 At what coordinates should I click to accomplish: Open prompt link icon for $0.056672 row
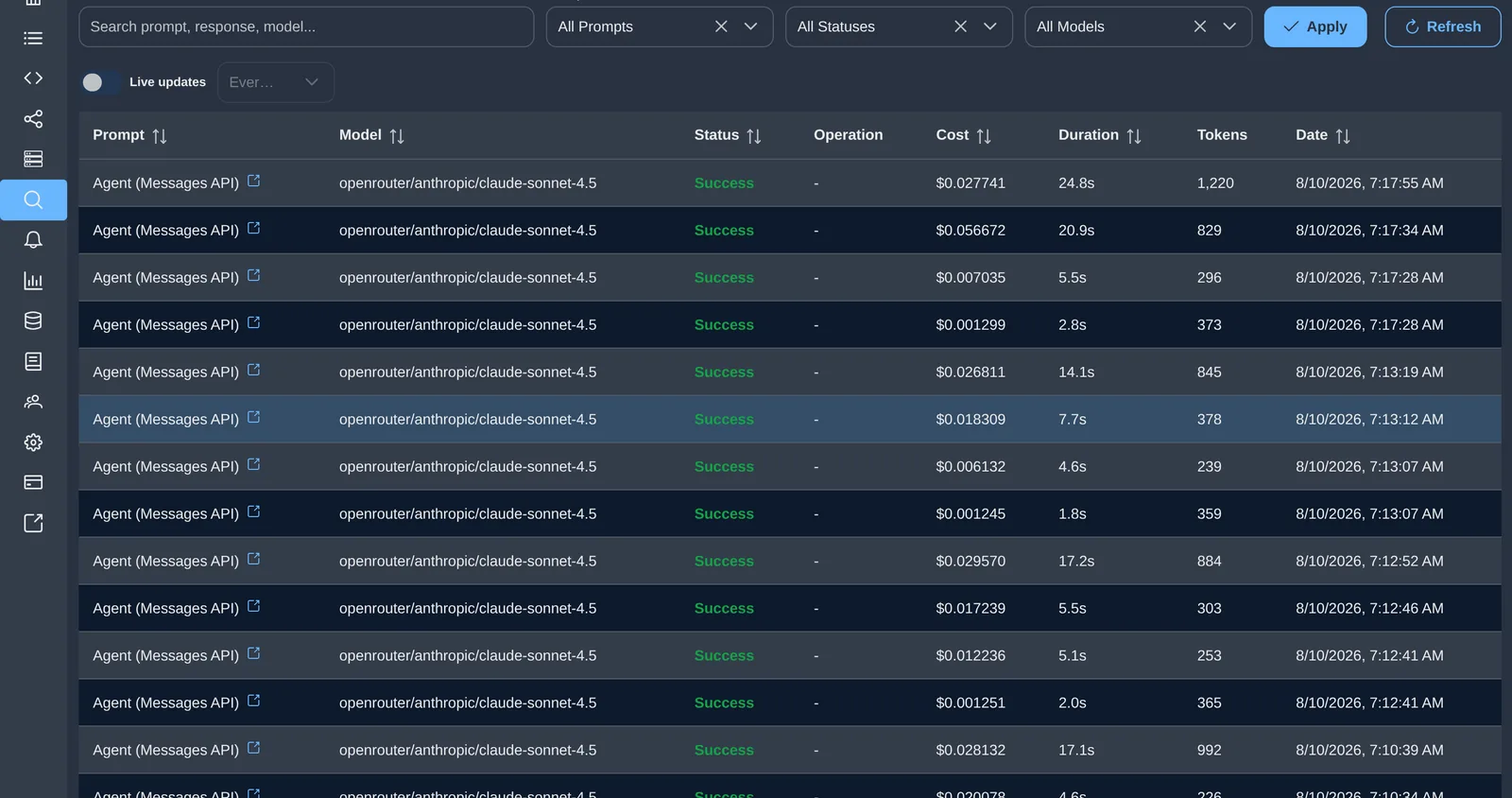point(253,228)
